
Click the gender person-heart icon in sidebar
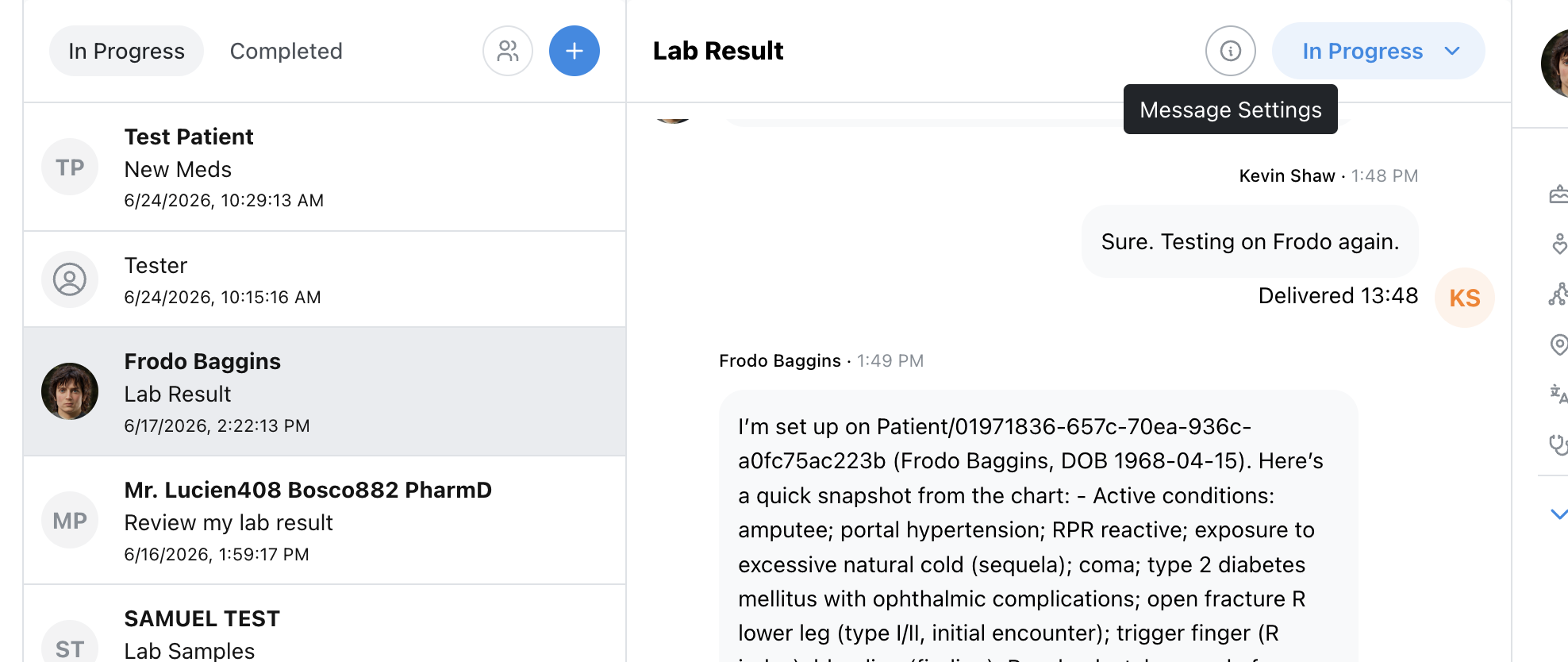tap(1558, 244)
